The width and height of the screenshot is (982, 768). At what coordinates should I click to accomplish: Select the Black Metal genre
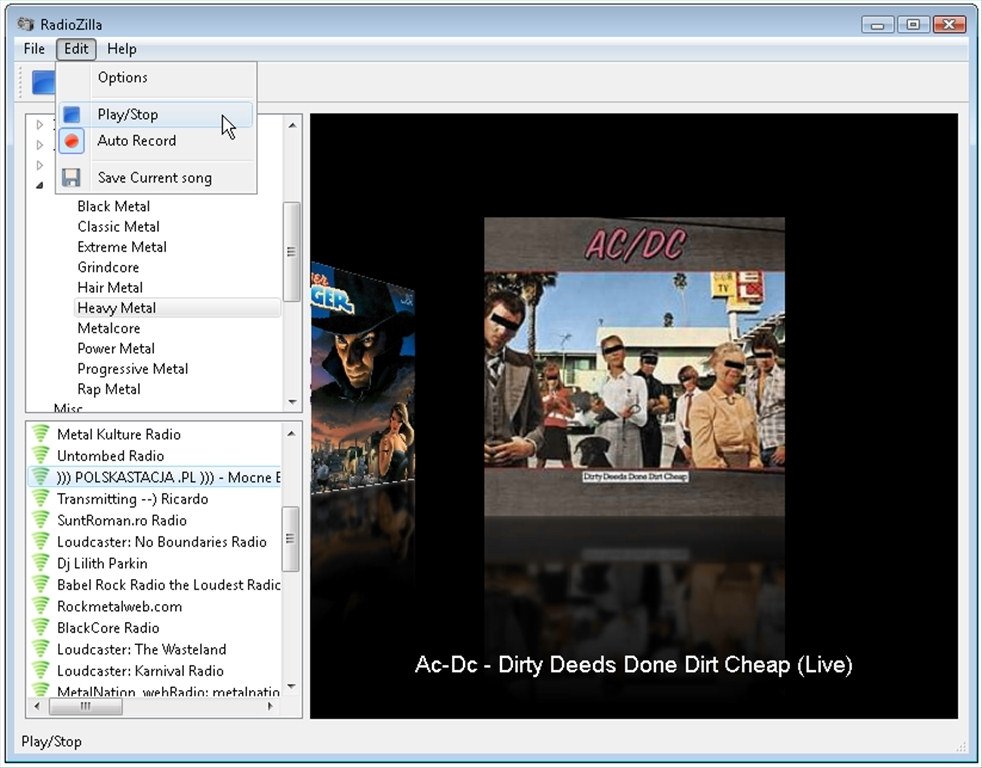pos(113,206)
